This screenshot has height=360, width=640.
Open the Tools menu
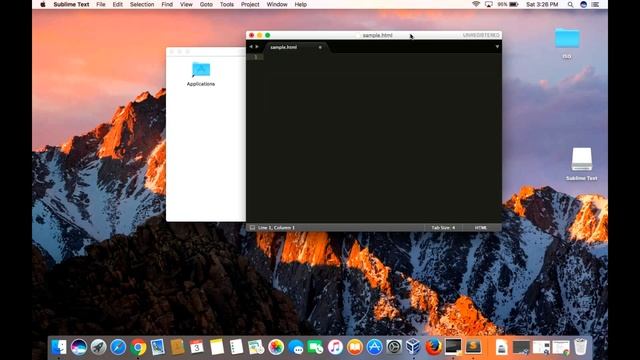coord(227,4)
